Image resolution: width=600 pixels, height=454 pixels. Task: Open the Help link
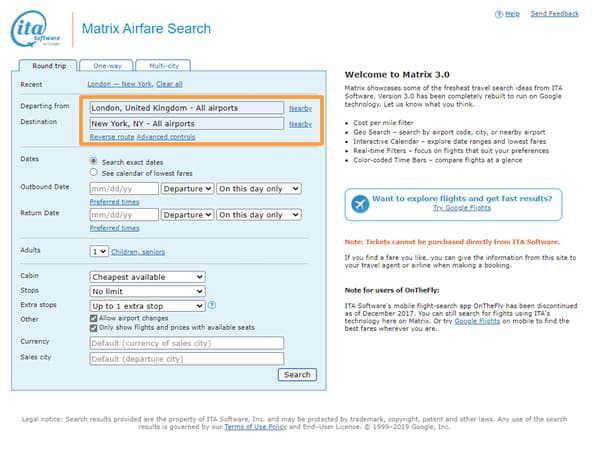click(x=512, y=14)
